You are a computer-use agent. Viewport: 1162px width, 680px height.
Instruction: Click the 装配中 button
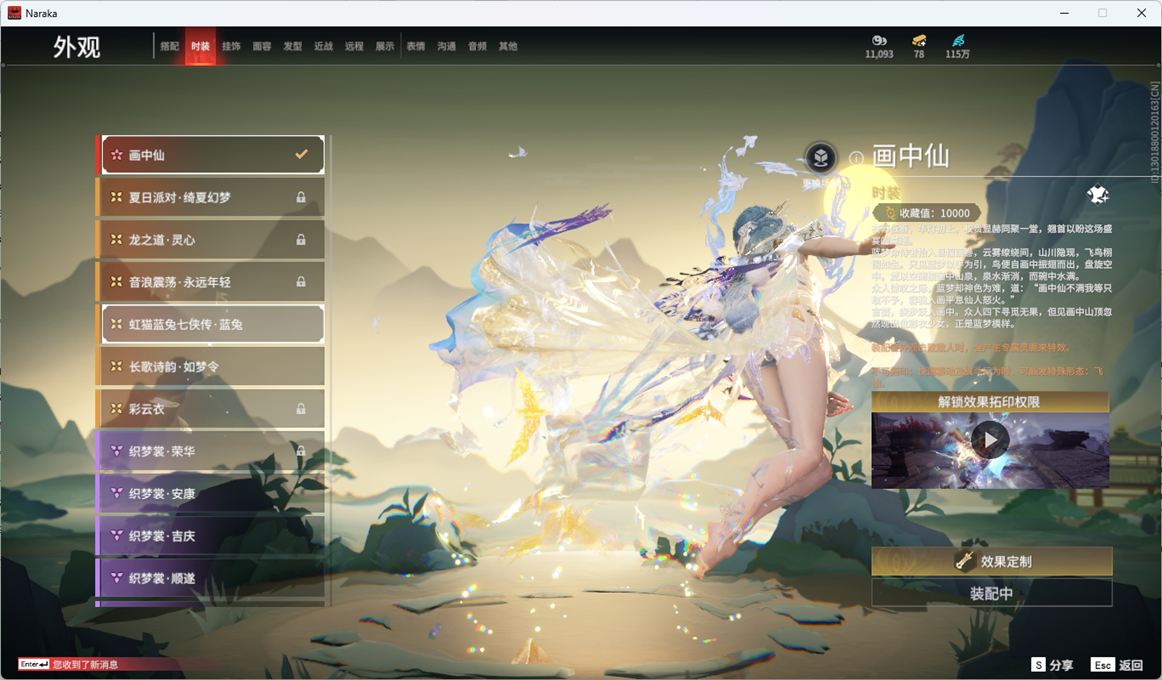(992, 593)
